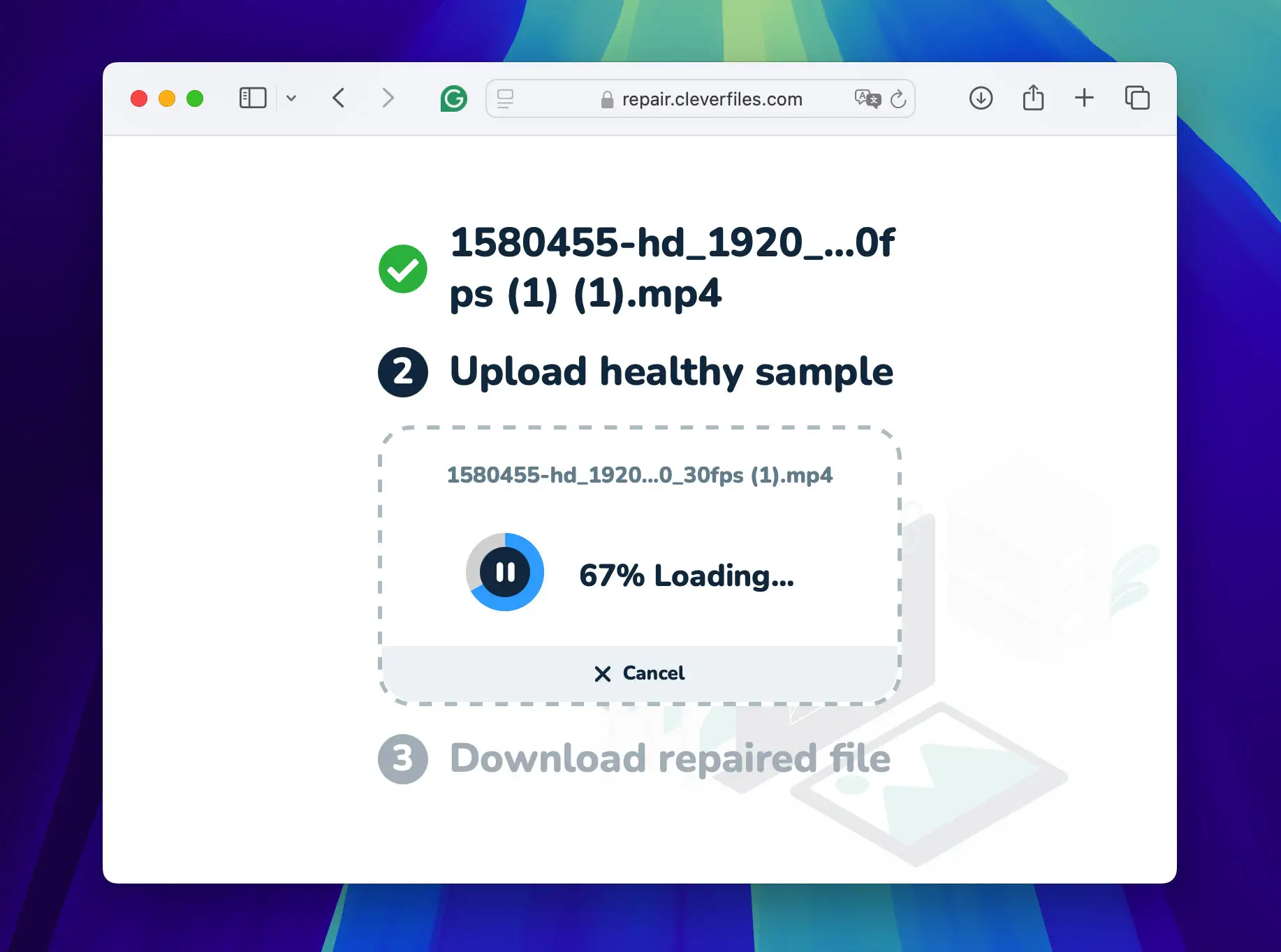
Task: Open the translate page icon
Action: 868,98
